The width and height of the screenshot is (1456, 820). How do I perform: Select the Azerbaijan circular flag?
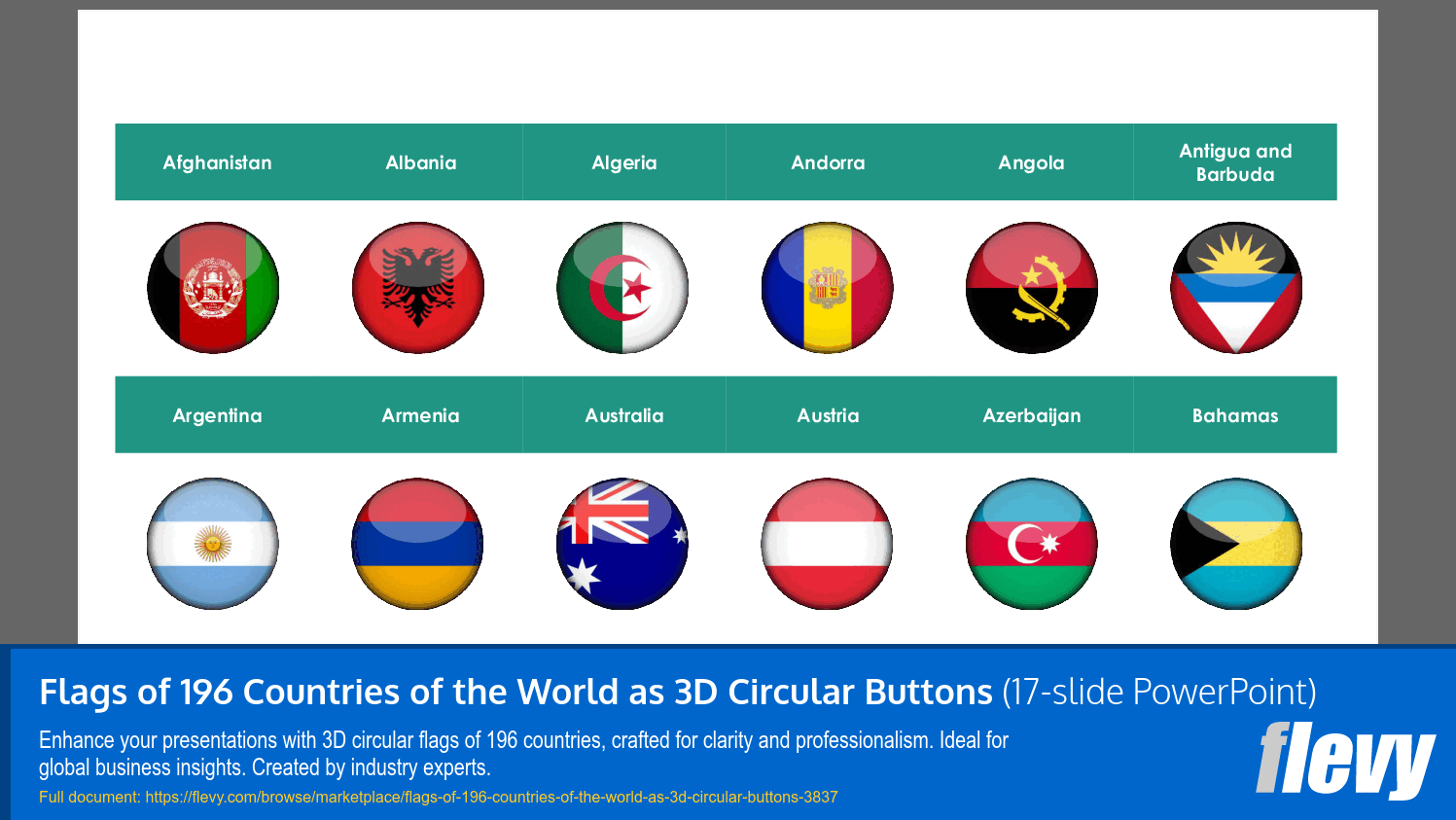(x=1032, y=544)
